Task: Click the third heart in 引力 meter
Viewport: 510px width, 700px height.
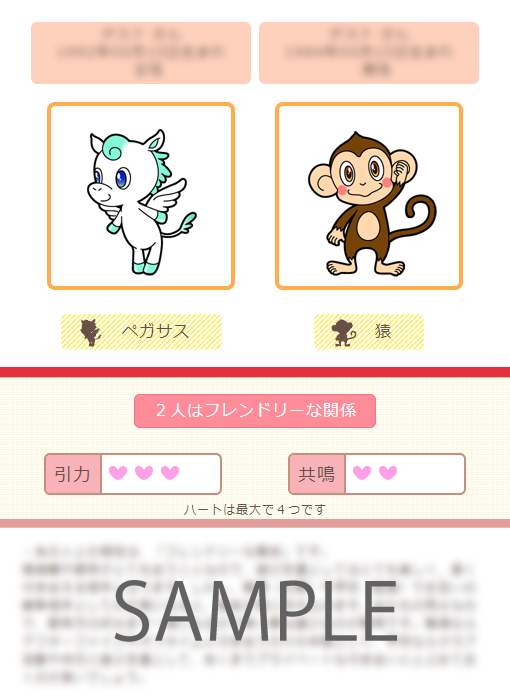Action: pos(170,473)
